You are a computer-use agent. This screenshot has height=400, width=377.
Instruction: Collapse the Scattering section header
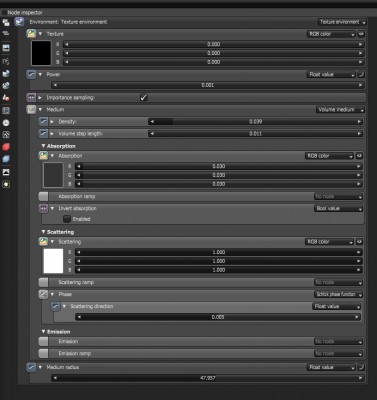pyautogui.click(x=58, y=232)
